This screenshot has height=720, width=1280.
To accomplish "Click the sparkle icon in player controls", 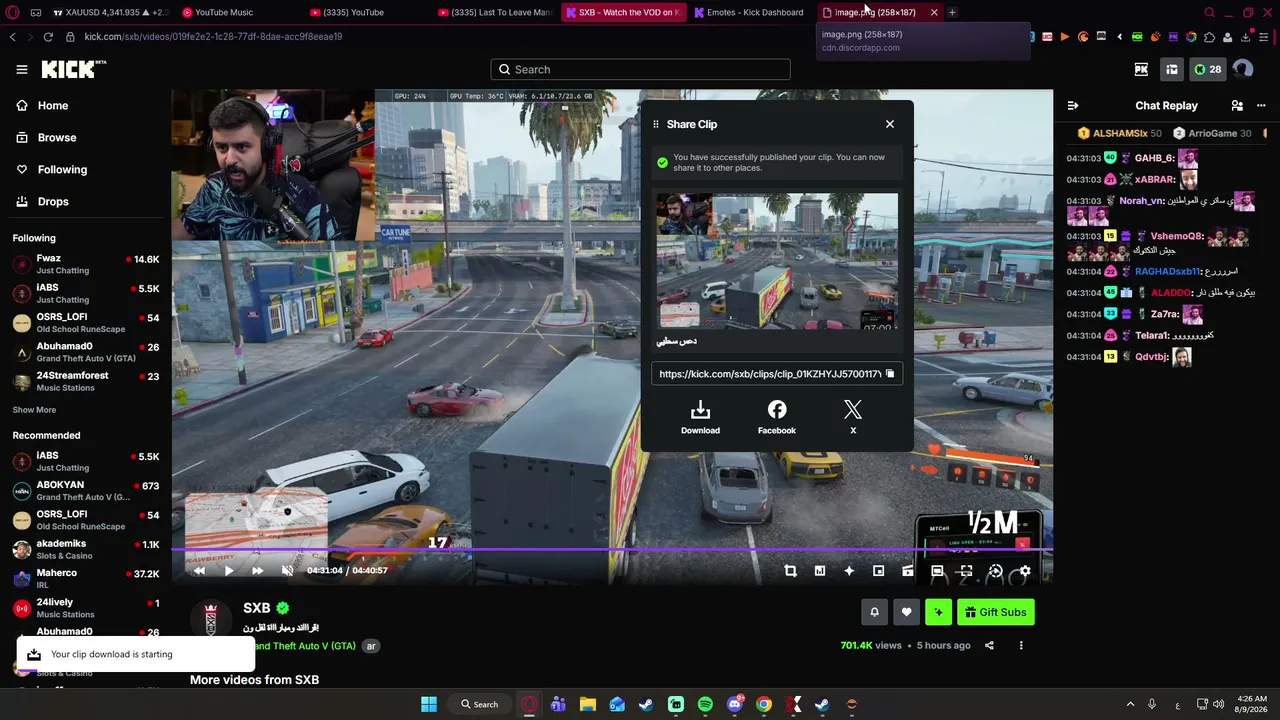I will 849,571.
